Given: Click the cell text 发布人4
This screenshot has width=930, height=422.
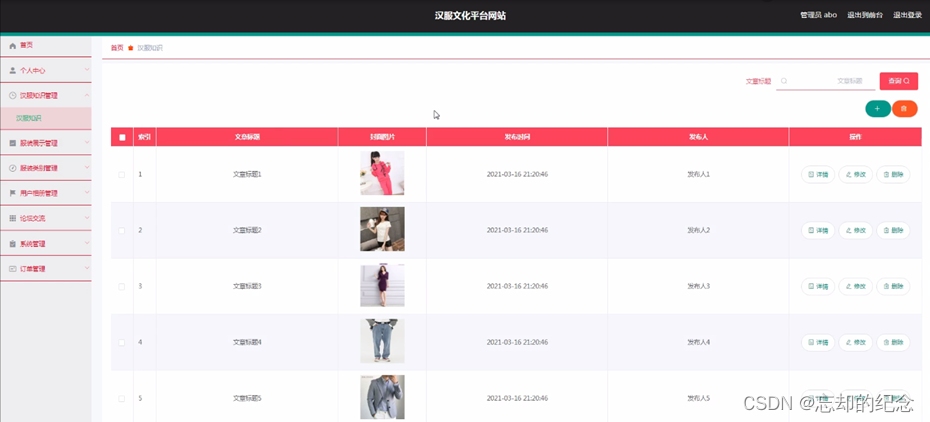Looking at the screenshot, I should (x=699, y=343).
